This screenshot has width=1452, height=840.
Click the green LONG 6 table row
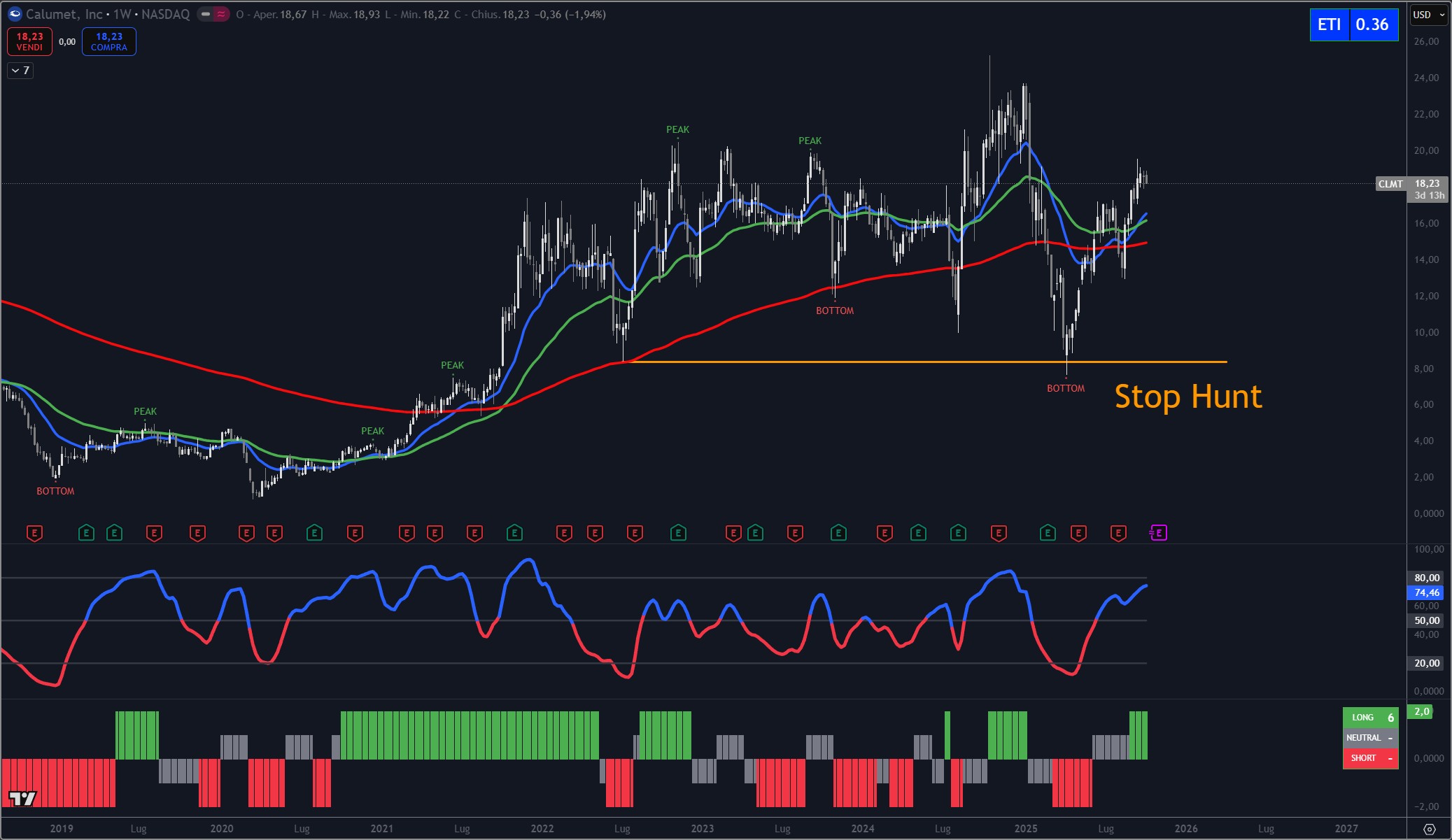click(1369, 718)
